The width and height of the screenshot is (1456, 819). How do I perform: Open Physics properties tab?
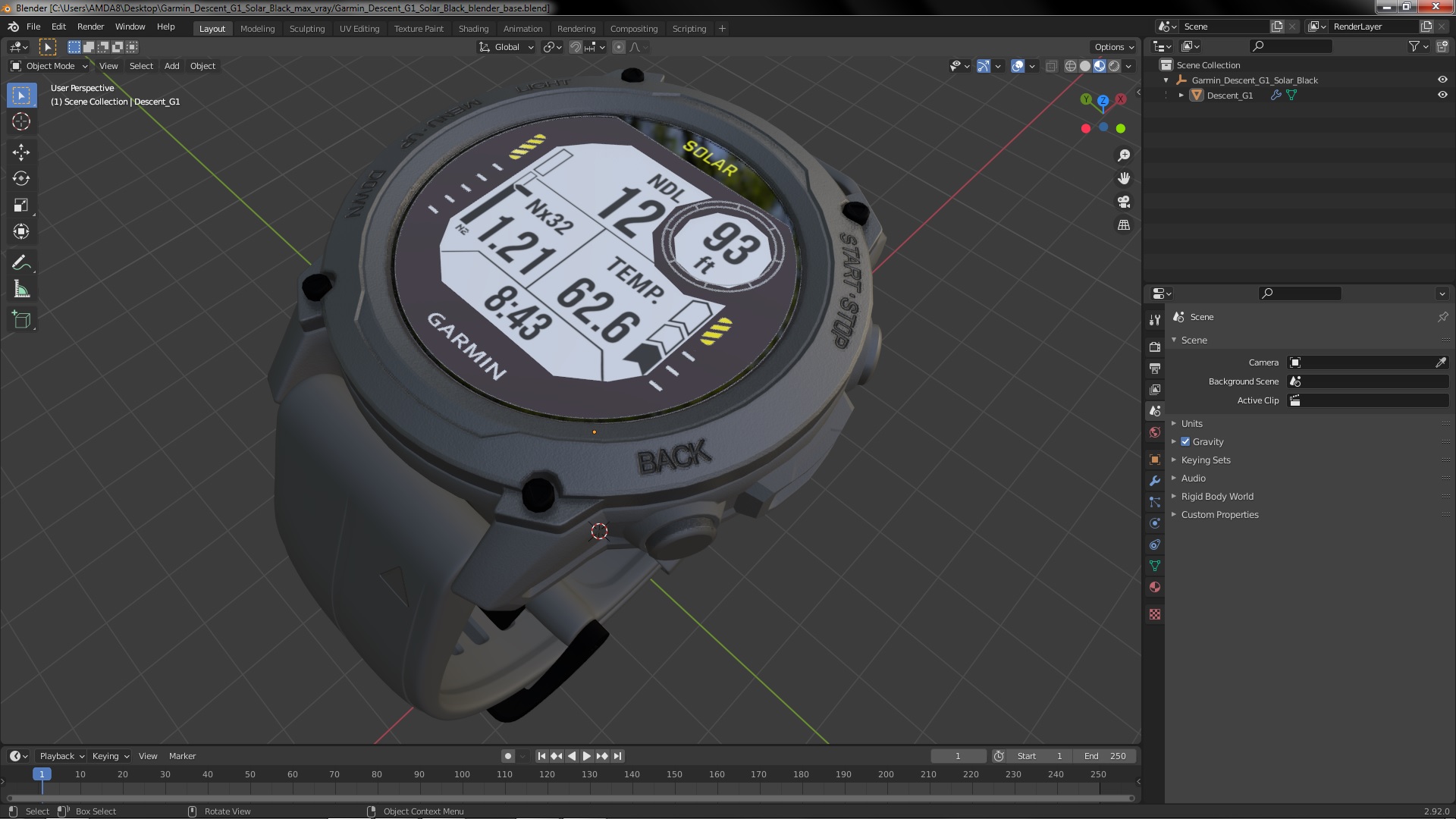coord(1155,523)
